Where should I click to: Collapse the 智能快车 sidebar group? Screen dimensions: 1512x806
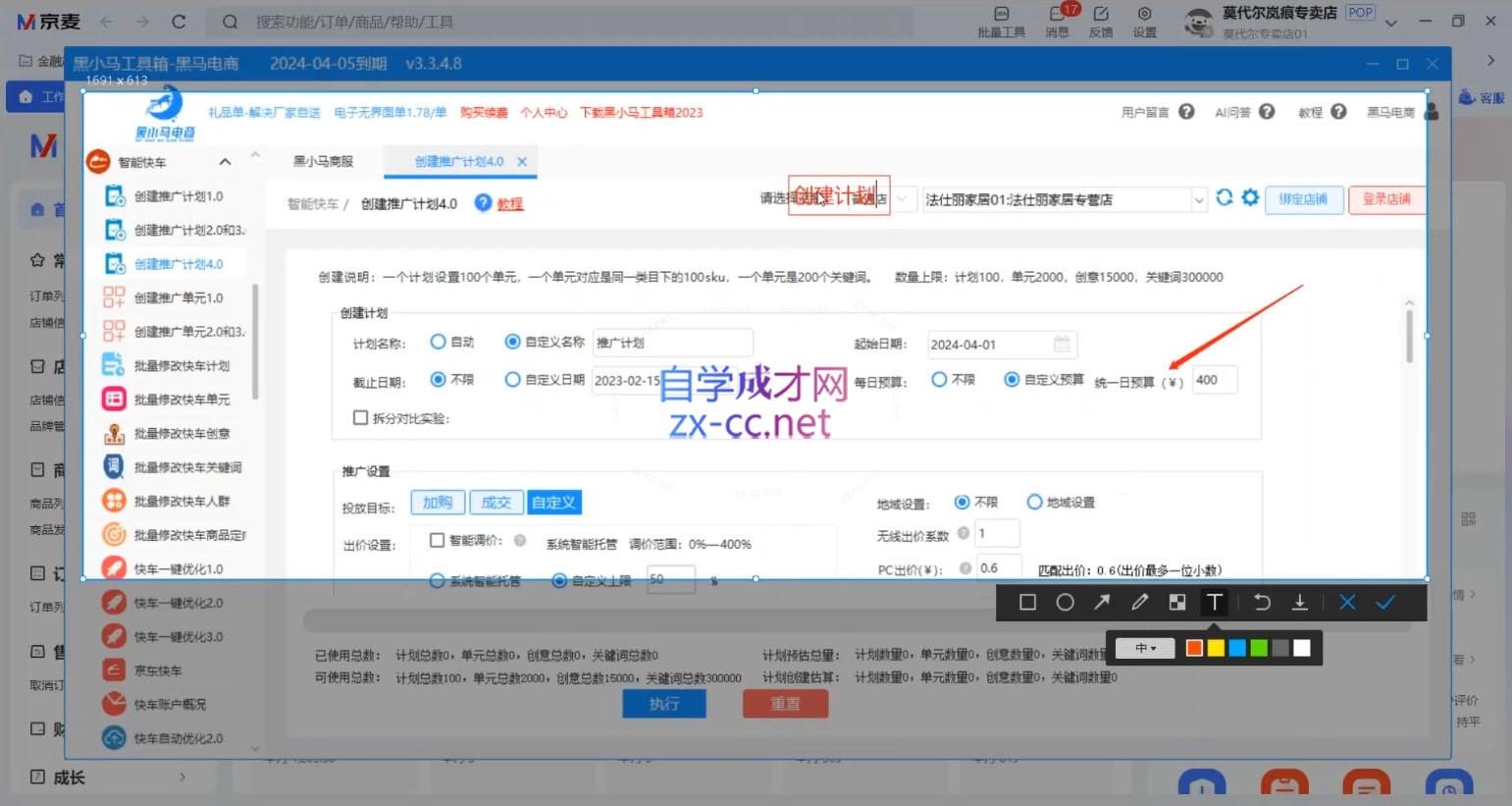pyautogui.click(x=225, y=162)
